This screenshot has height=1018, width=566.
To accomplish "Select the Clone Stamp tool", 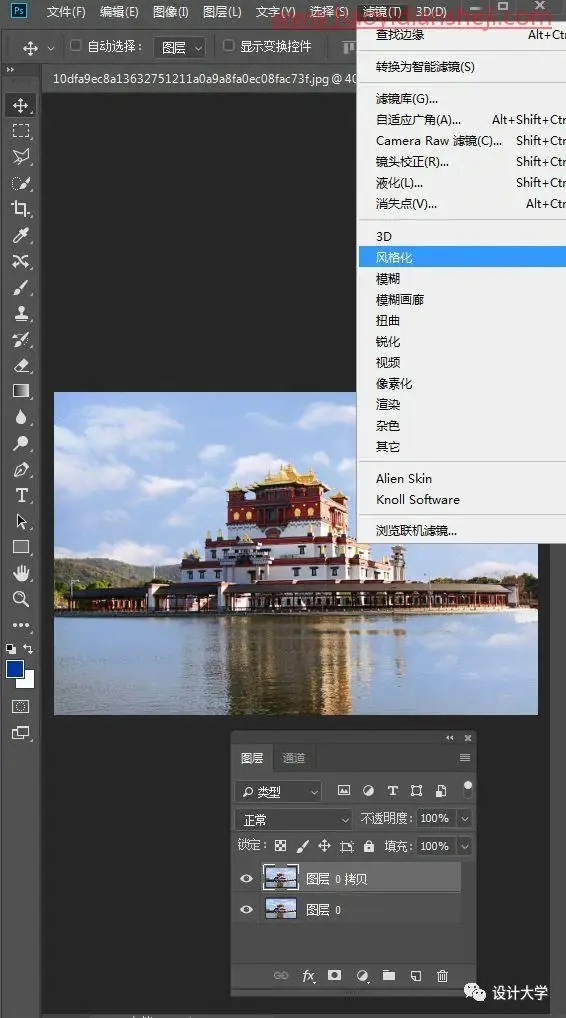I will point(21,313).
